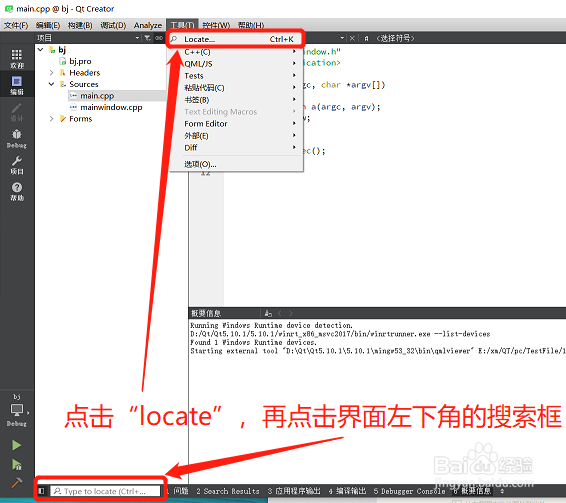Screen dimensions: 566x503
Task: Expand the Headers folder
Action: pos(51,73)
